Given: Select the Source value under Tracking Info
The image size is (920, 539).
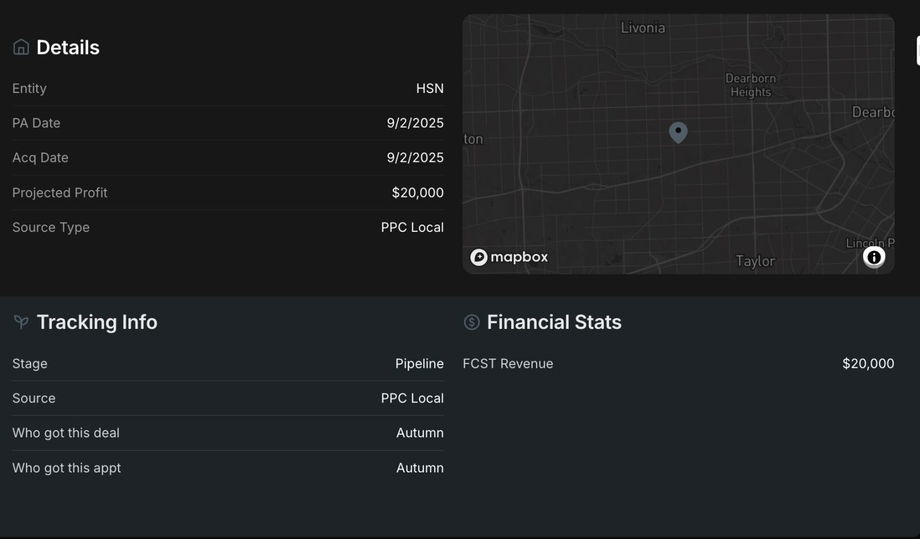Looking at the screenshot, I should [x=412, y=398].
